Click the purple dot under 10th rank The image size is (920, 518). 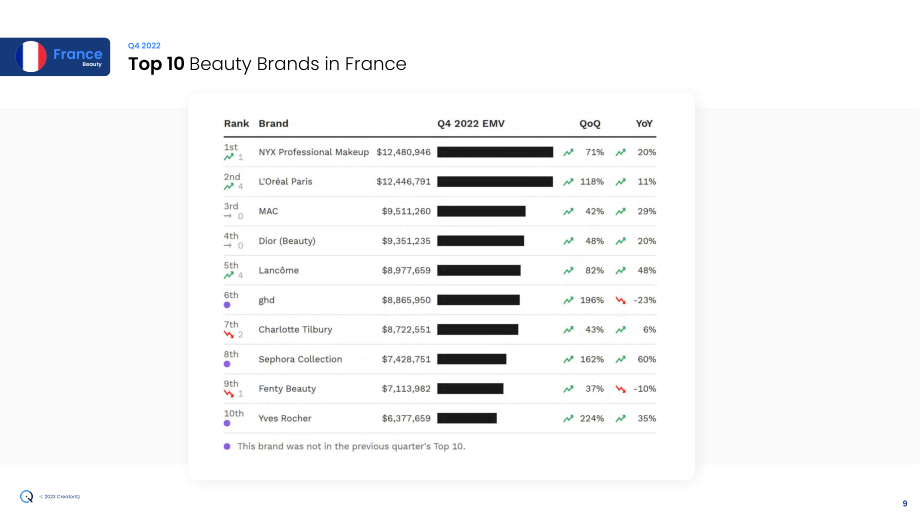227,423
